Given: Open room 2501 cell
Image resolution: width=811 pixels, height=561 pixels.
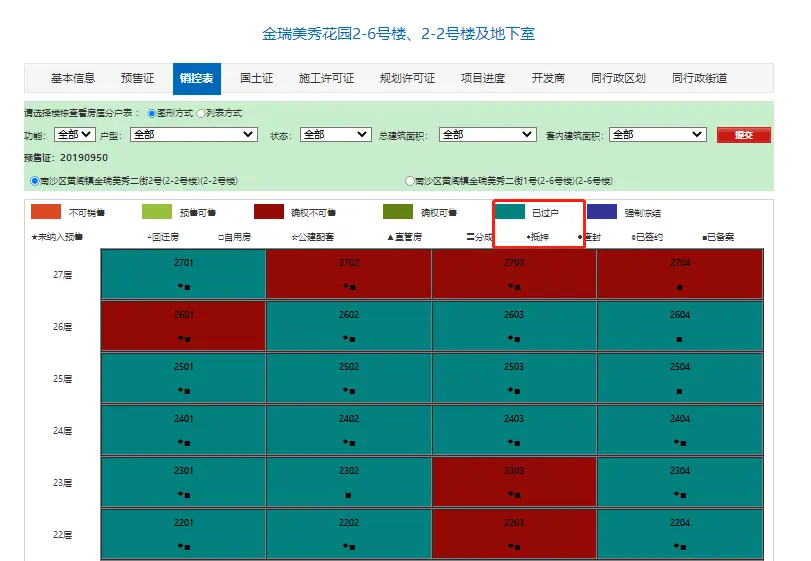Looking at the screenshot, I should coord(183,378).
